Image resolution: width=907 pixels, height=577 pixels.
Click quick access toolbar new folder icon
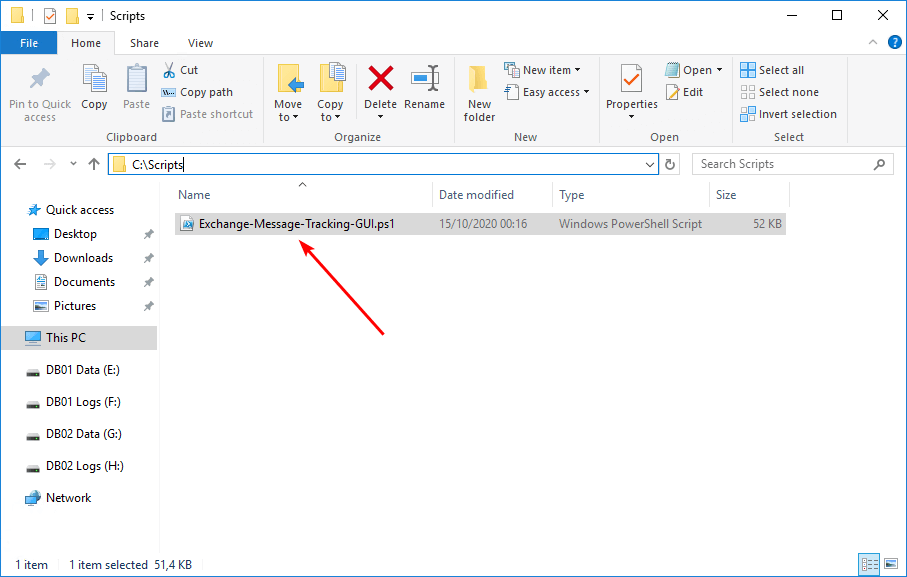(x=72, y=16)
